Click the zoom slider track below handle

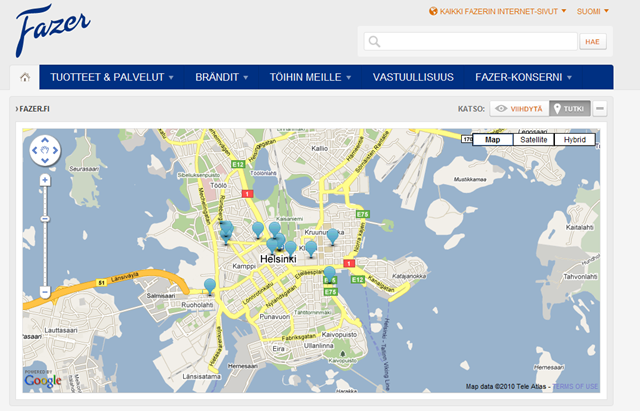[45, 254]
